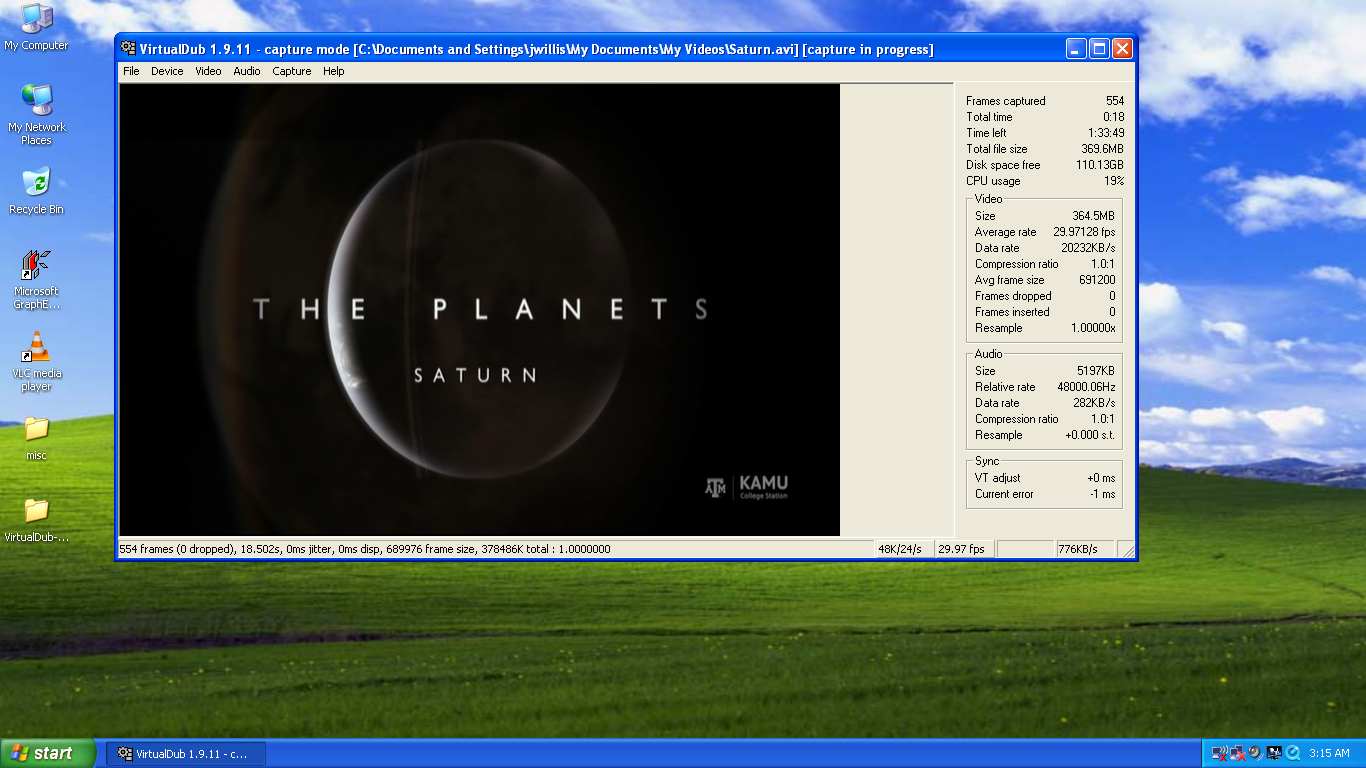Click the 'Current error' value -1 ms
The image size is (1366, 768).
tap(1102, 494)
